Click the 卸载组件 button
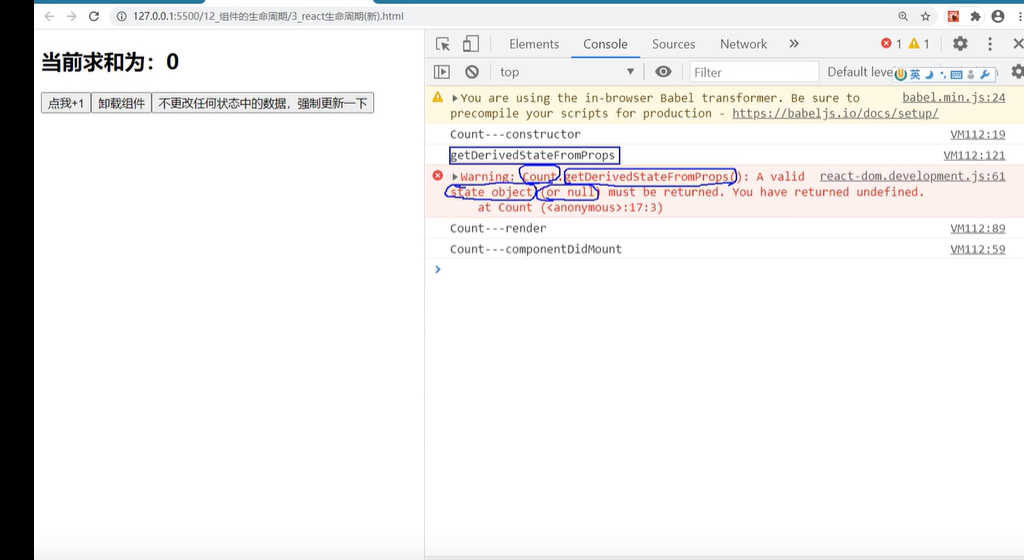The height and width of the screenshot is (560, 1024). pos(121,103)
